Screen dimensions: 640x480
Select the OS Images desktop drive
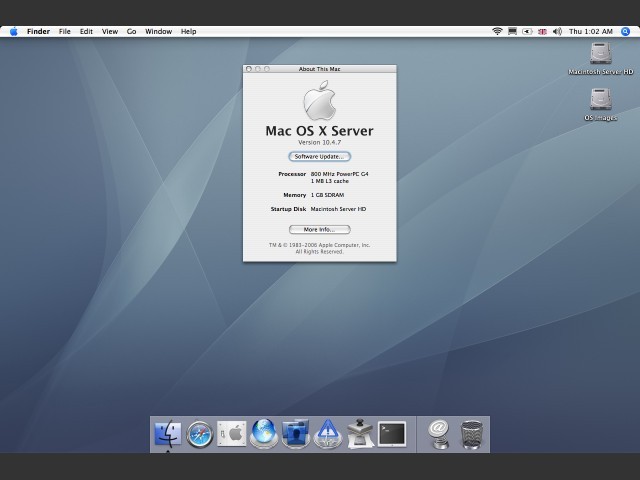click(600, 105)
